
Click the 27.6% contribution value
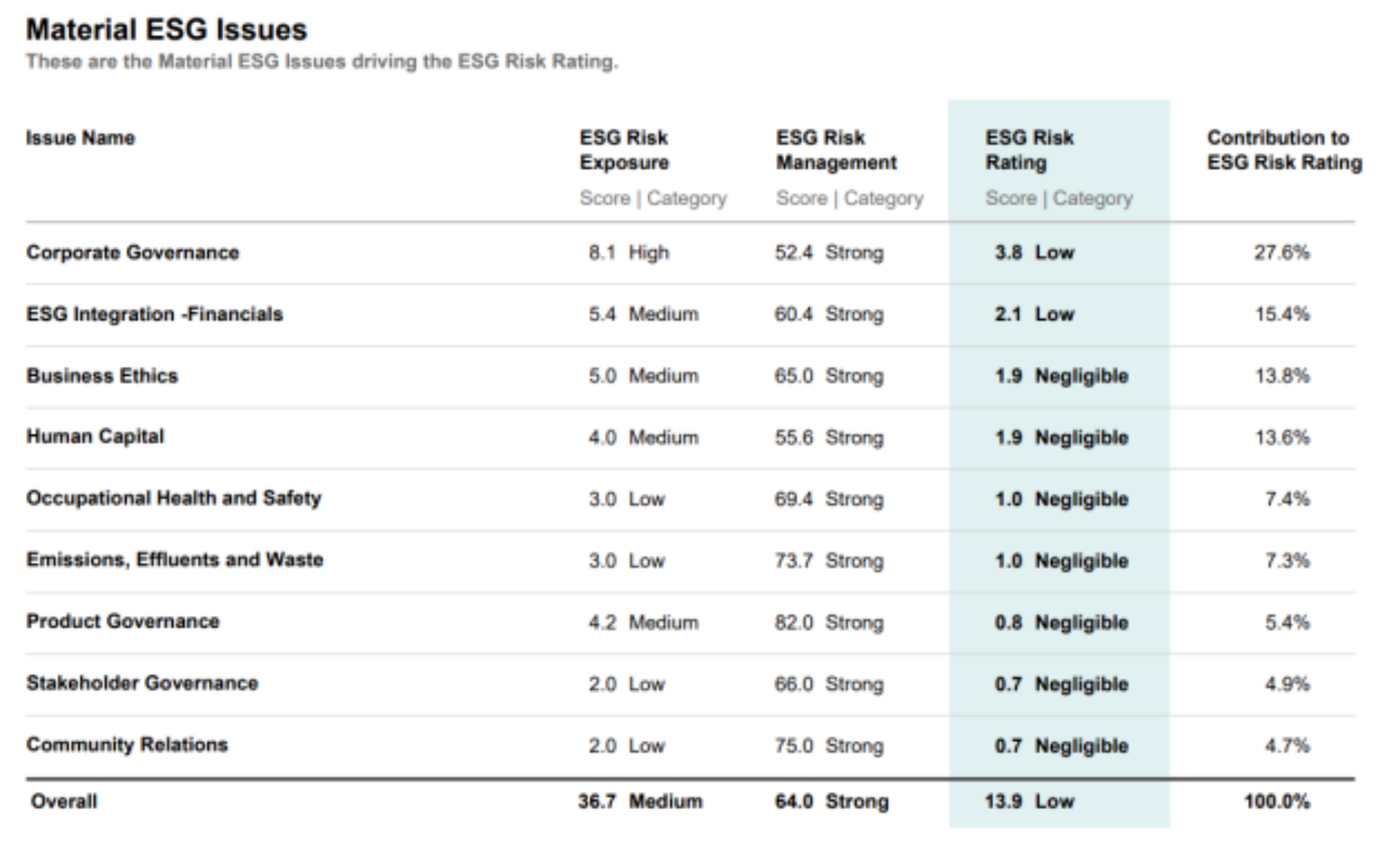1282,252
